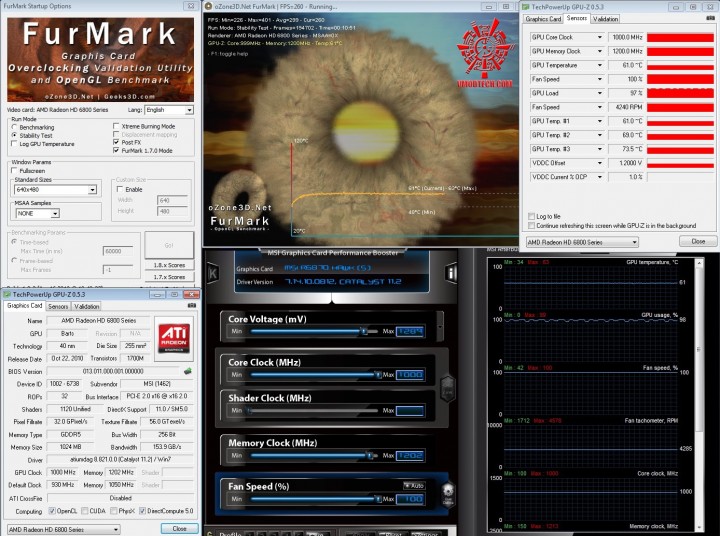
Task: Check the Log to file option
Action: pyautogui.click(x=532, y=216)
